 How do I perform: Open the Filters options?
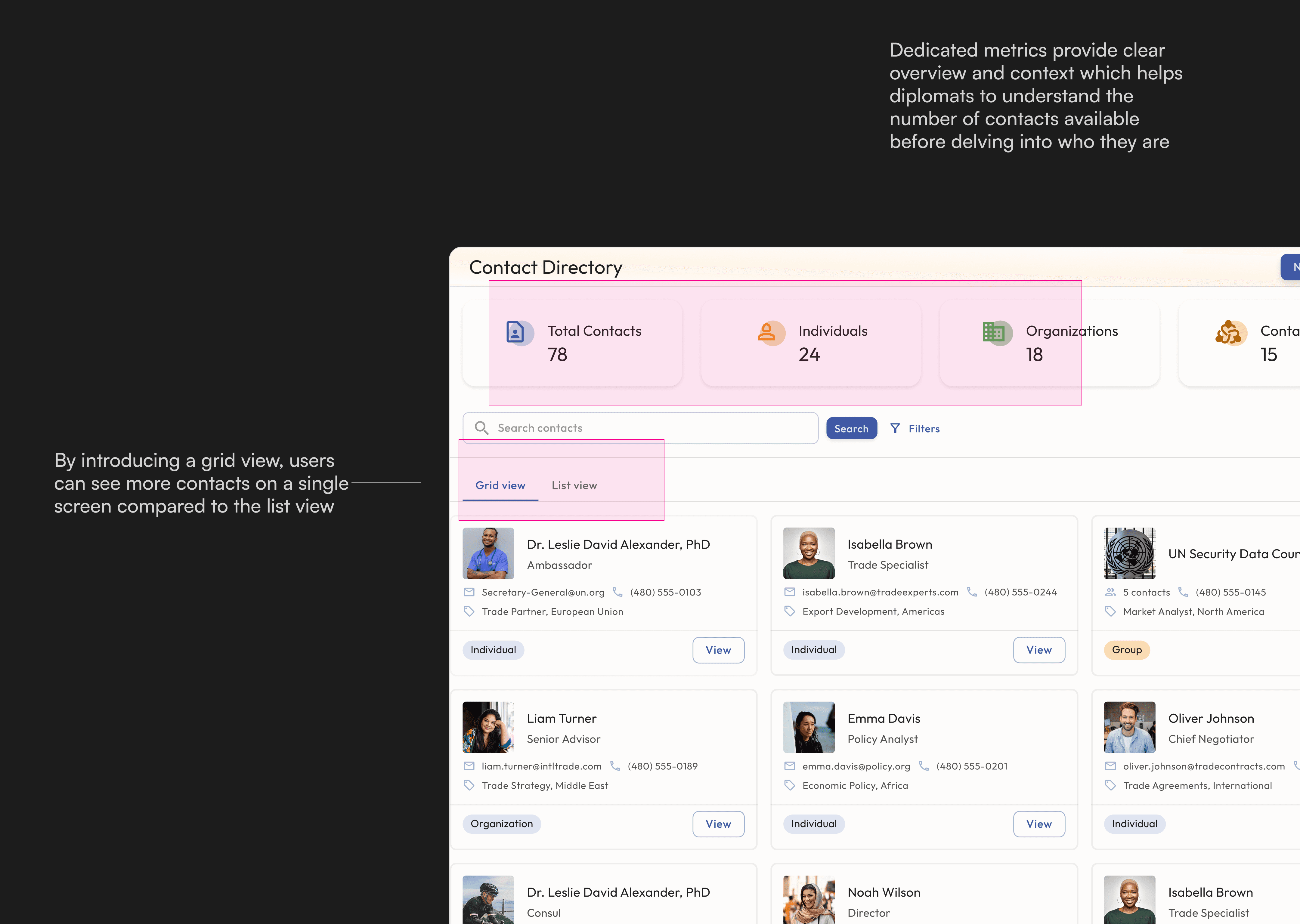(923, 428)
